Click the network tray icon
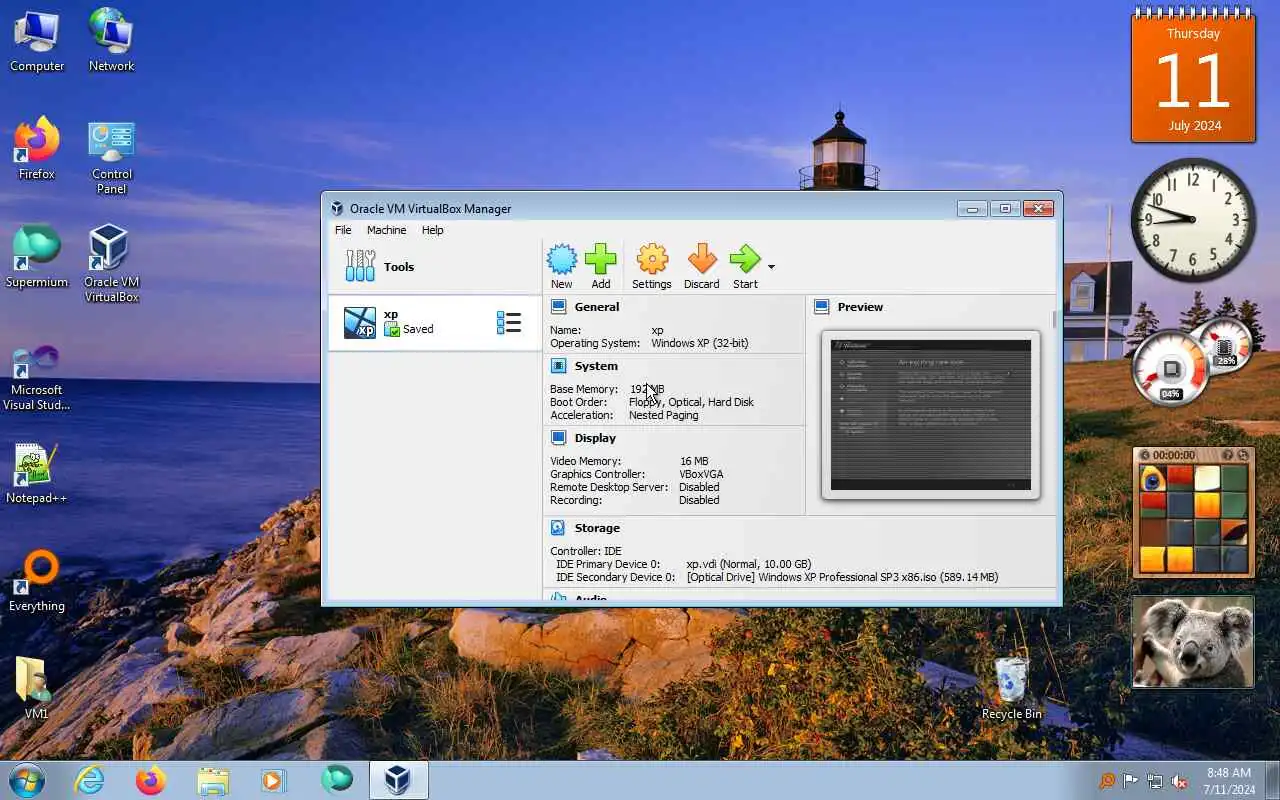 tap(1155, 781)
